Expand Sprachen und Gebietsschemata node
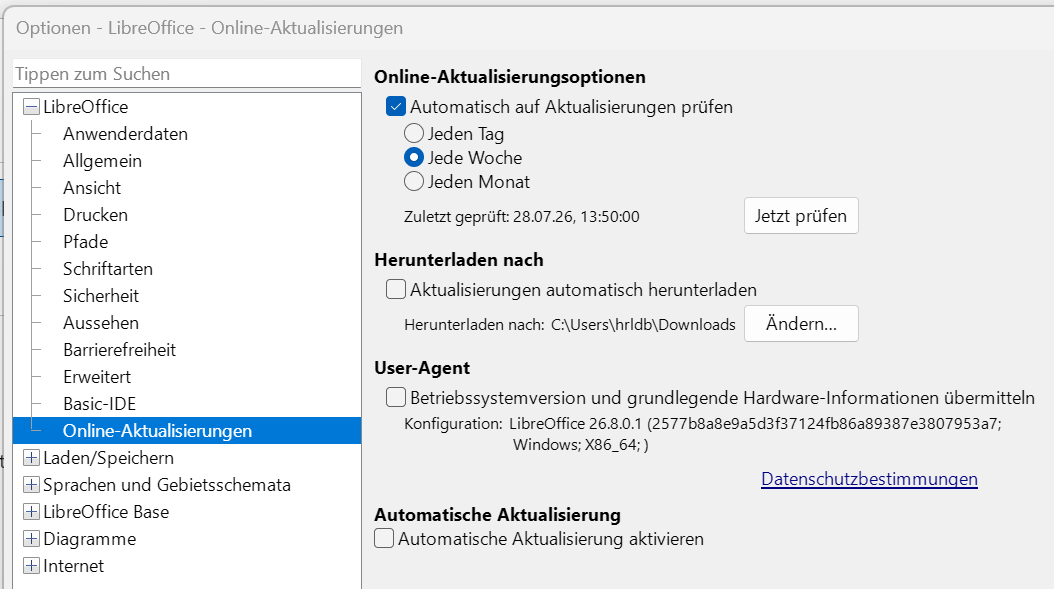Screen dimensions: 1054x589 pyautogui.click(x=31, y=485)
